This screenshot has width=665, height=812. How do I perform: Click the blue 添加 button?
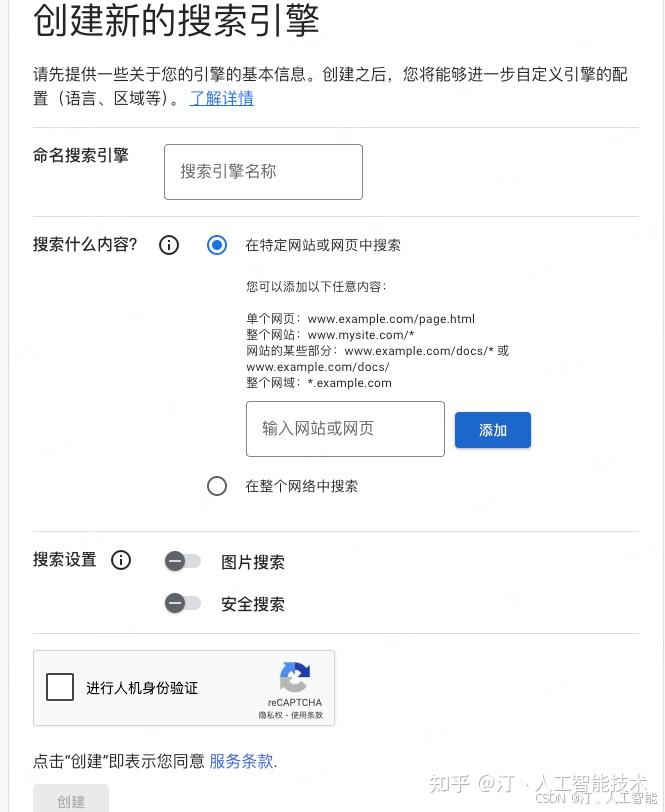coord(492,429)
